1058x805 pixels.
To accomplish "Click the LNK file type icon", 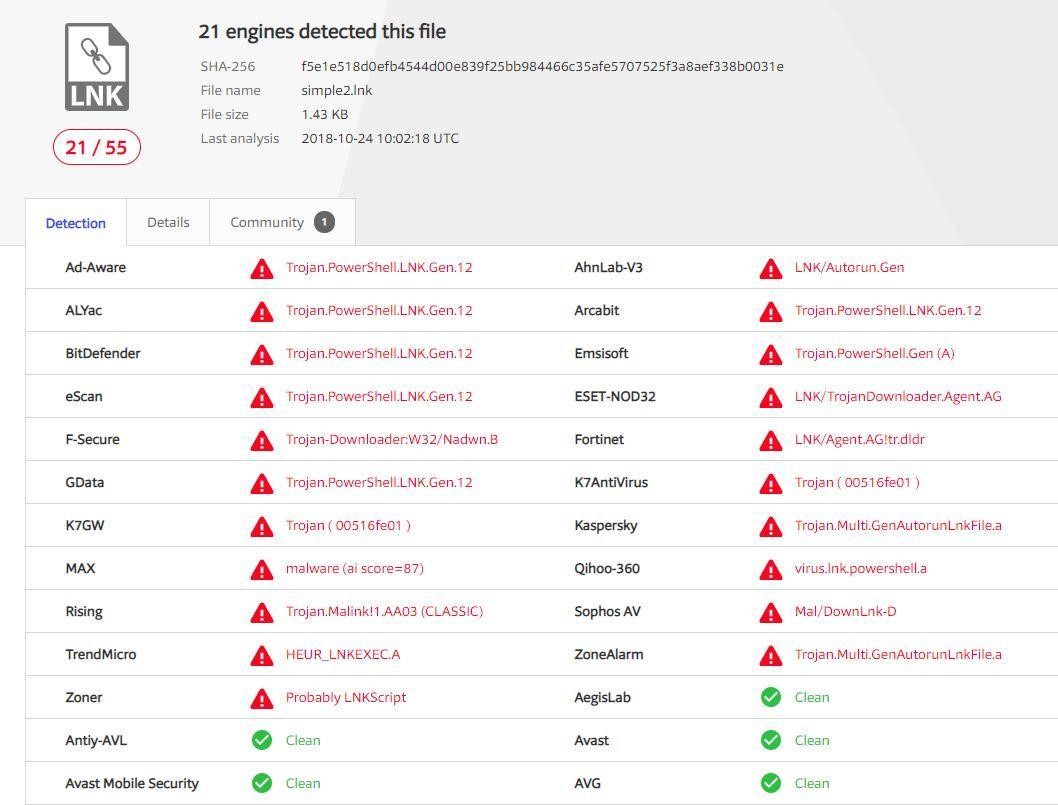I will (96, 67).
